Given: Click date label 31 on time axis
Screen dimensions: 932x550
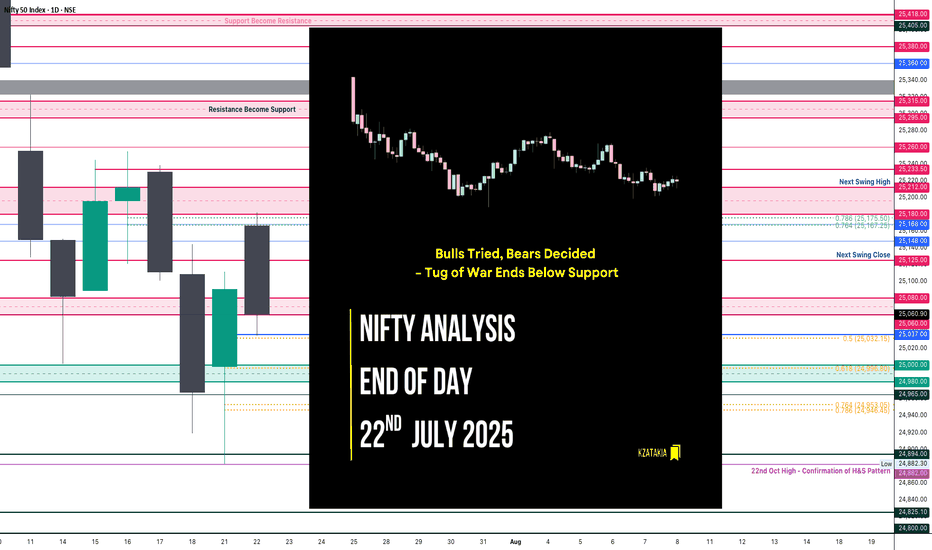Looking at the screenshot, I should [483, 542].
